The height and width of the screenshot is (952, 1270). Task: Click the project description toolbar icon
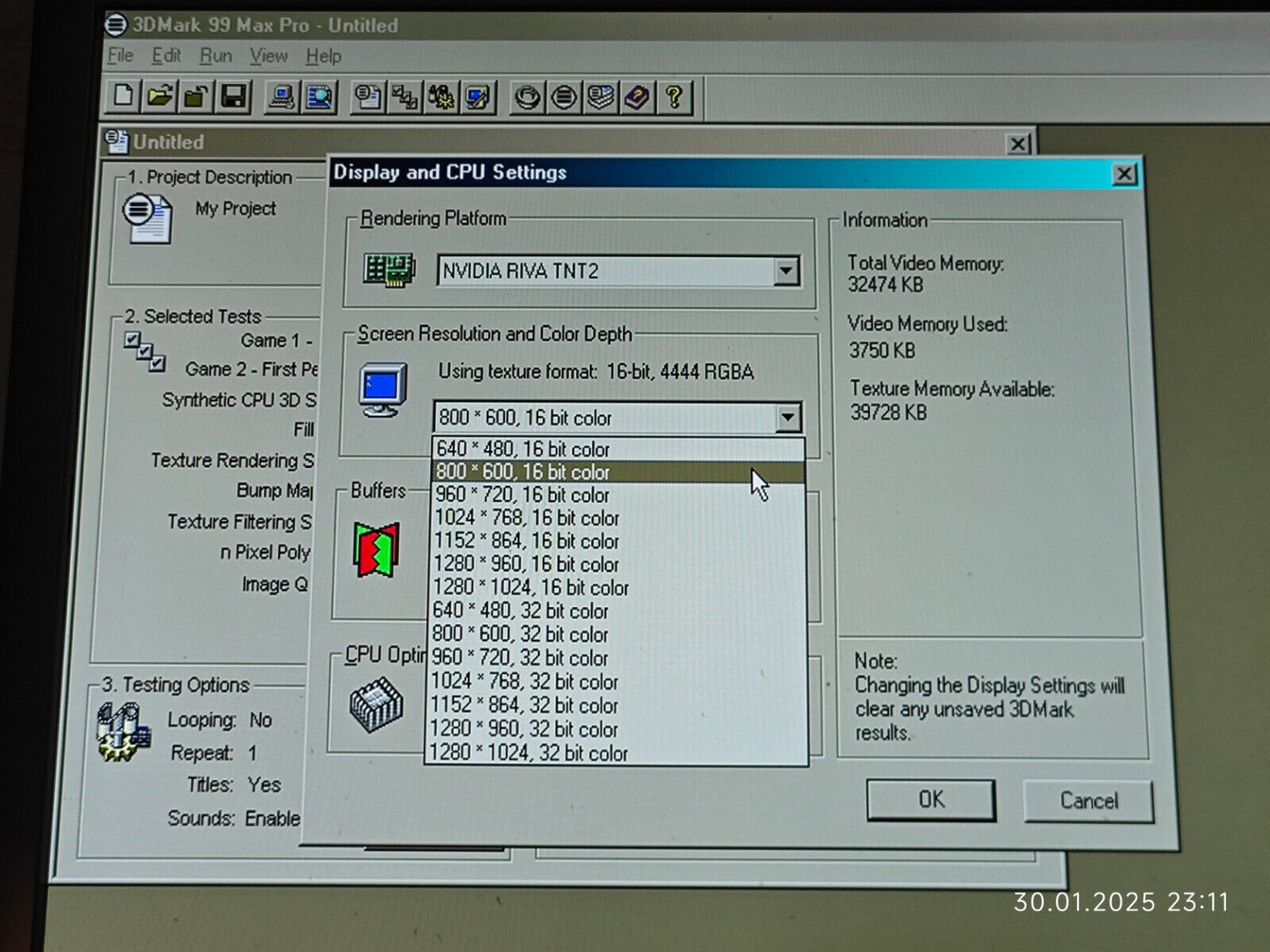point(368,98)
